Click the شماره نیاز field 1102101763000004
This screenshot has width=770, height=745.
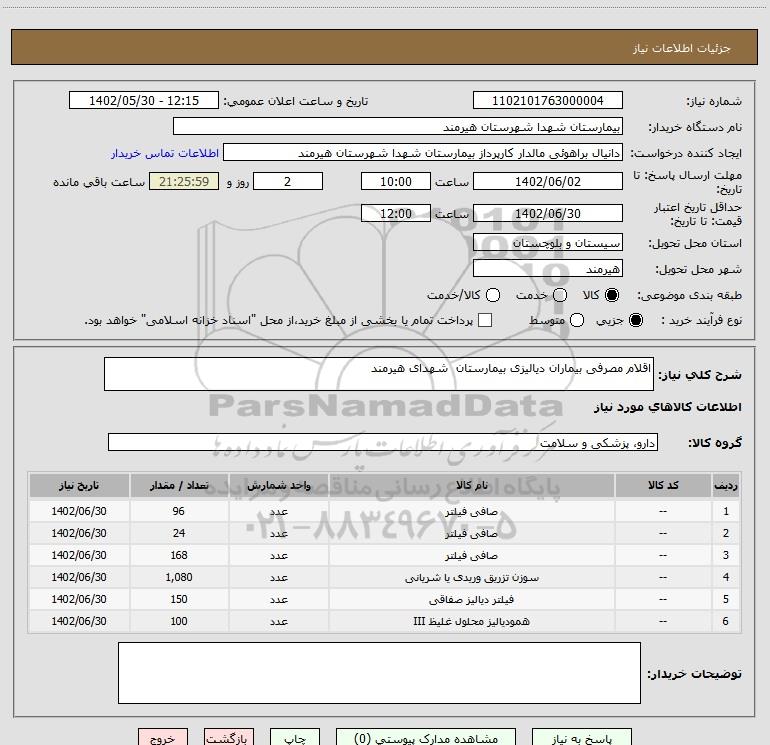click(548, 101)
